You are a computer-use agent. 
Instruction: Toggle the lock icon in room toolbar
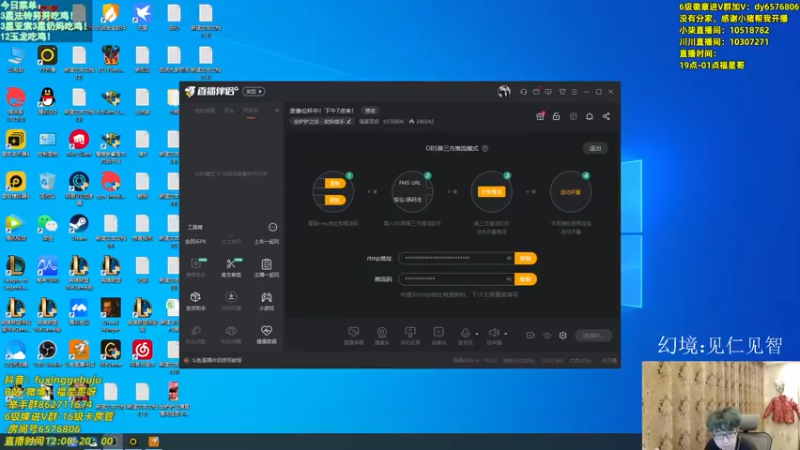coord(556,116)
